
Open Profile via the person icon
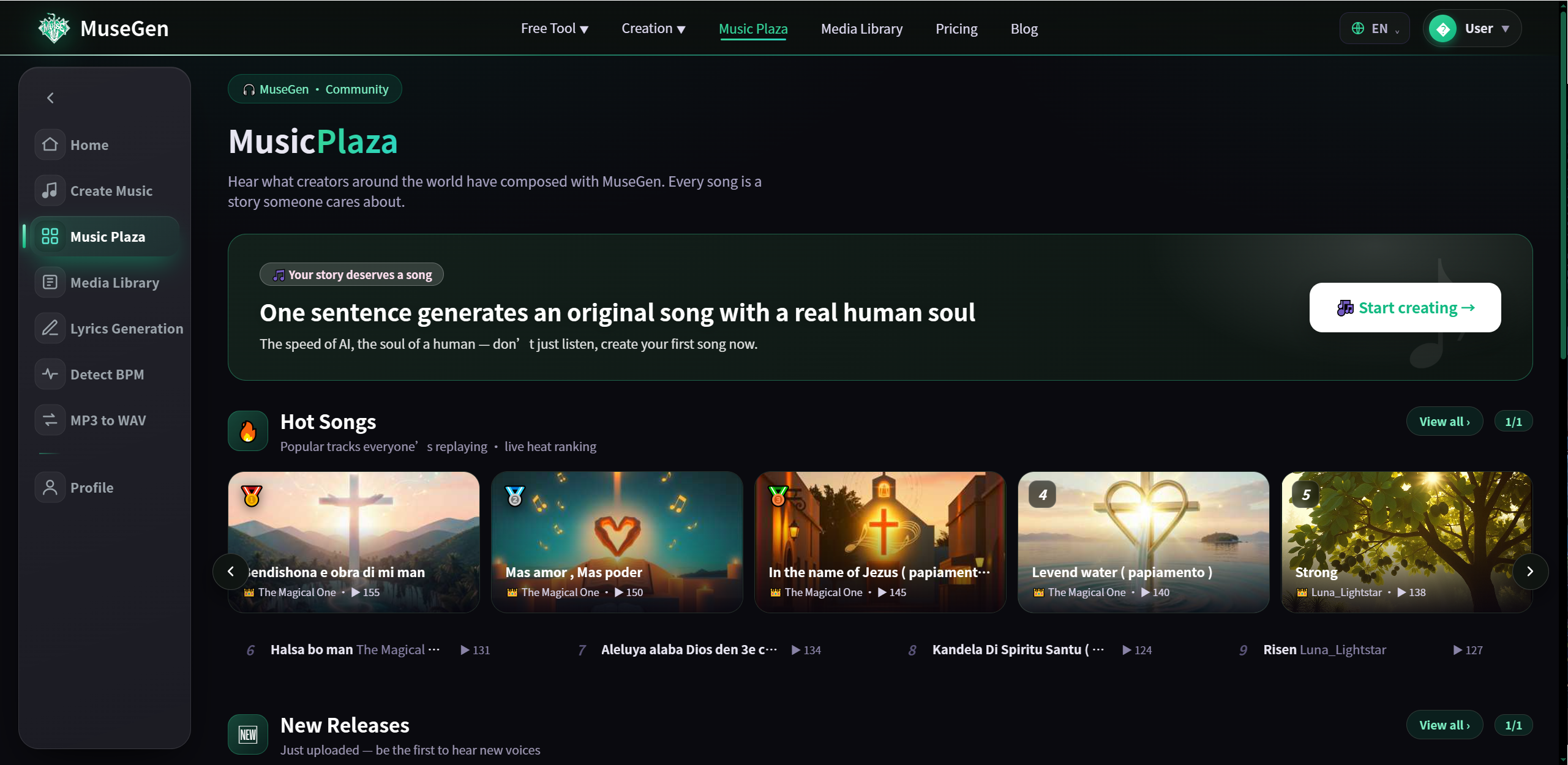50,487
